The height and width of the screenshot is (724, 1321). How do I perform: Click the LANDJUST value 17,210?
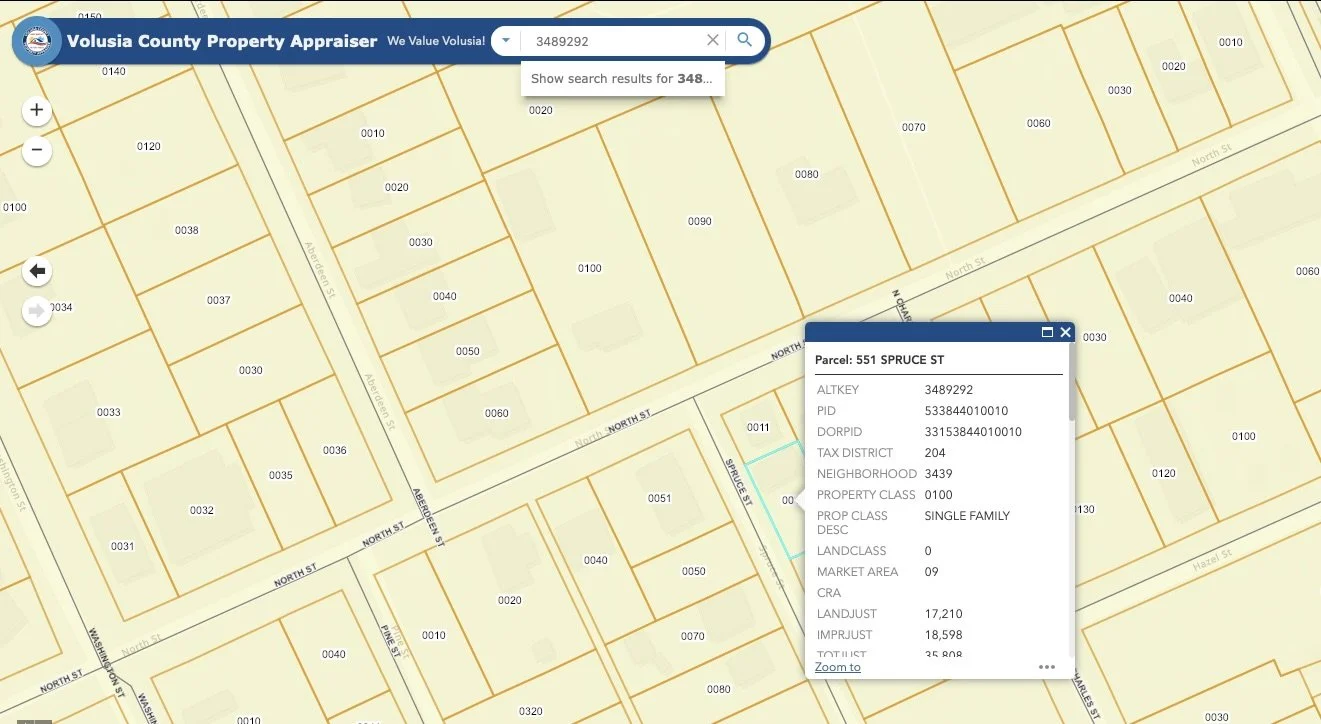point(944,614)
